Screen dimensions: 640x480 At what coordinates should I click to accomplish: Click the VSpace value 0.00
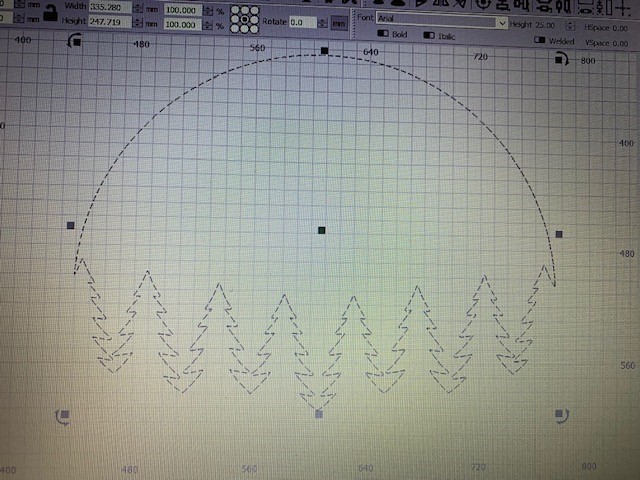(x=620, y=43)
